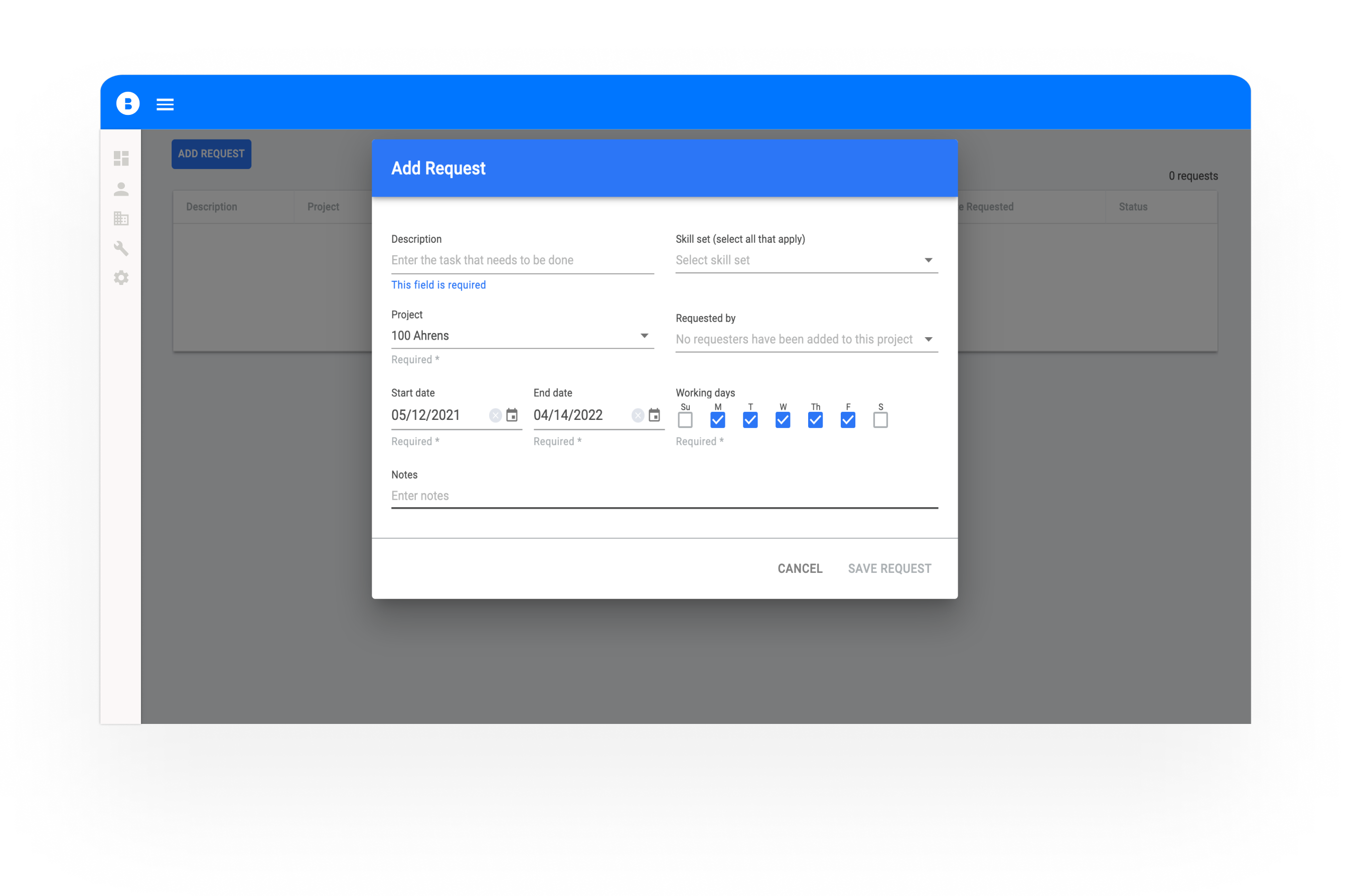Expand the Requested by dropdown
This screenshot has height=896, width=1371.
click(929, 339)
